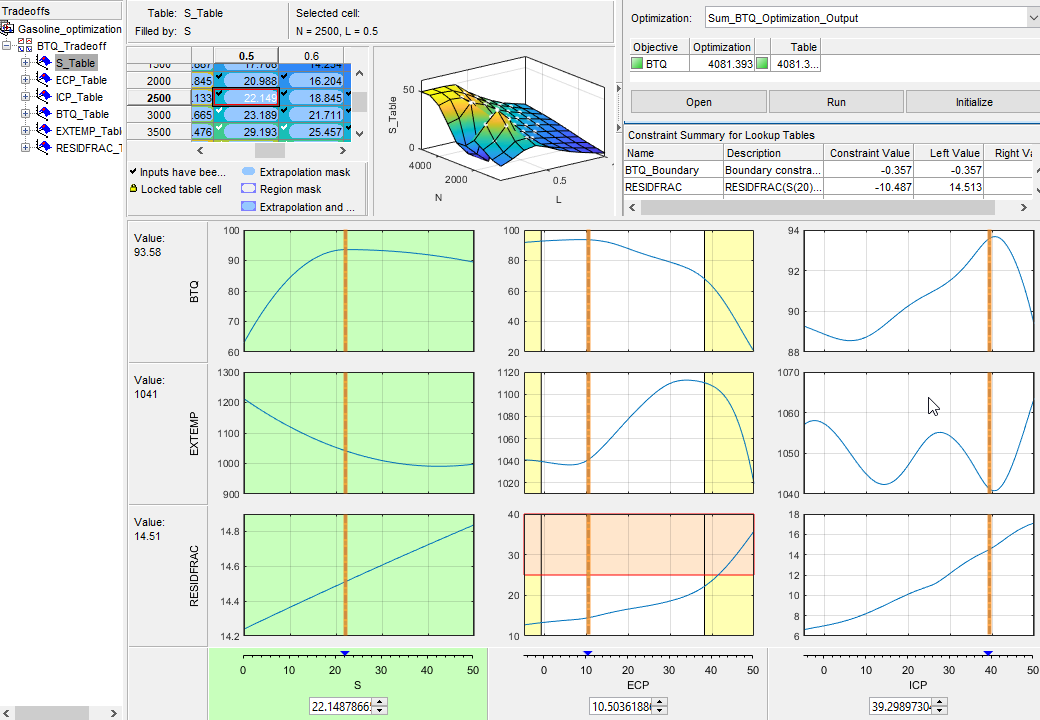Screen dimensions: 1040x720
Task: Click the Gasoline_optimization project icon
Action: [x=8, y=28]
